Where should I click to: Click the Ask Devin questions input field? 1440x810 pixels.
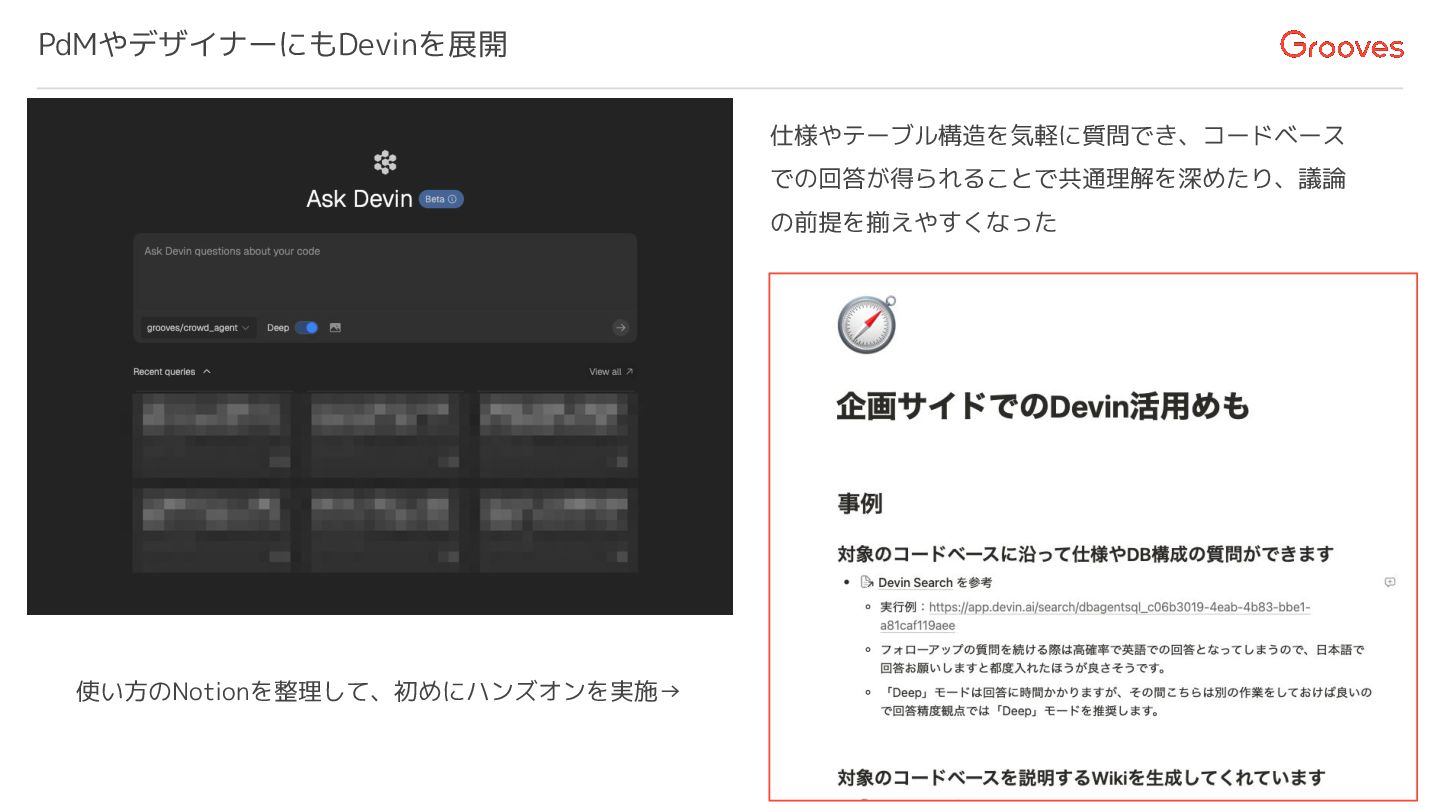(x=385, y=272)
